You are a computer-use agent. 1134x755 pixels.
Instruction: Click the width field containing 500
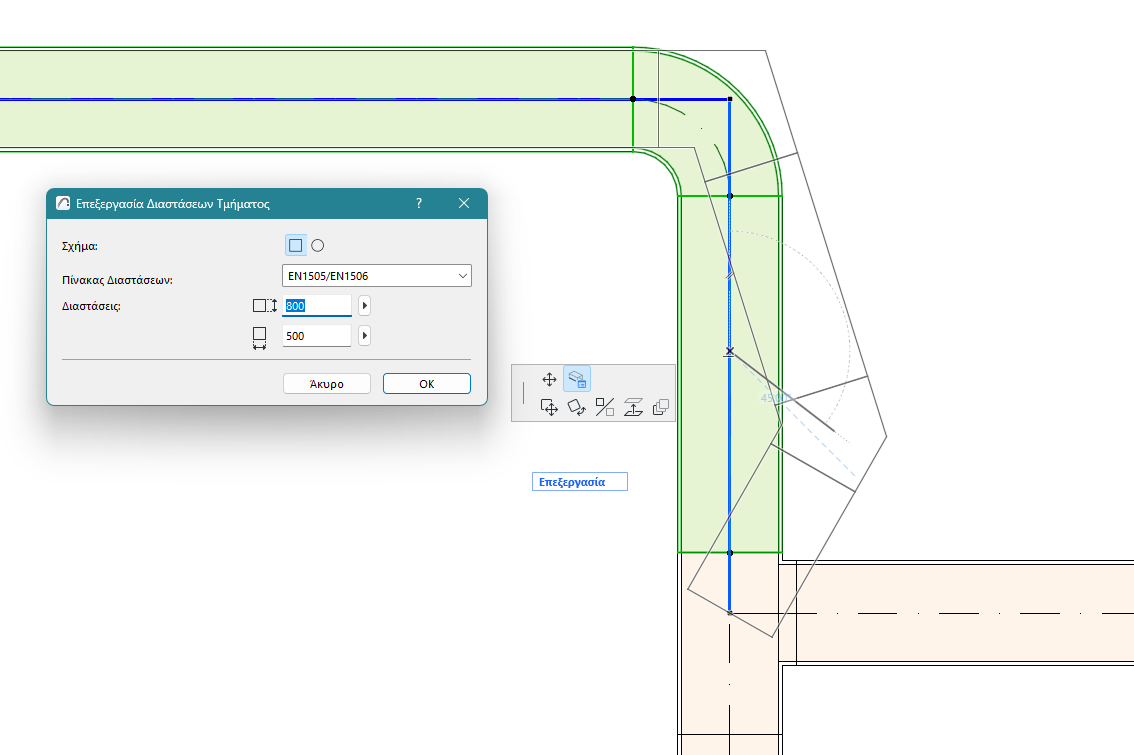(x=317, y=336)
